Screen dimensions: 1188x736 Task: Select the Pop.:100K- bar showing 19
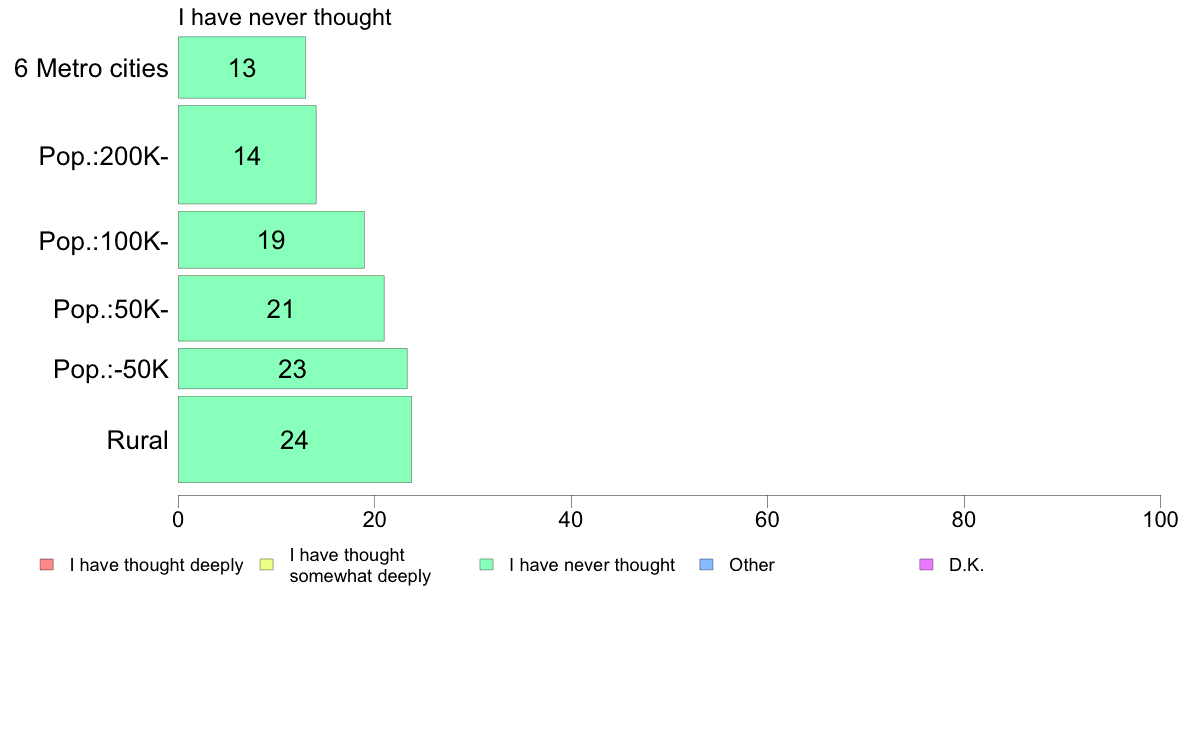pyautogui.click(x=271, y=240)
